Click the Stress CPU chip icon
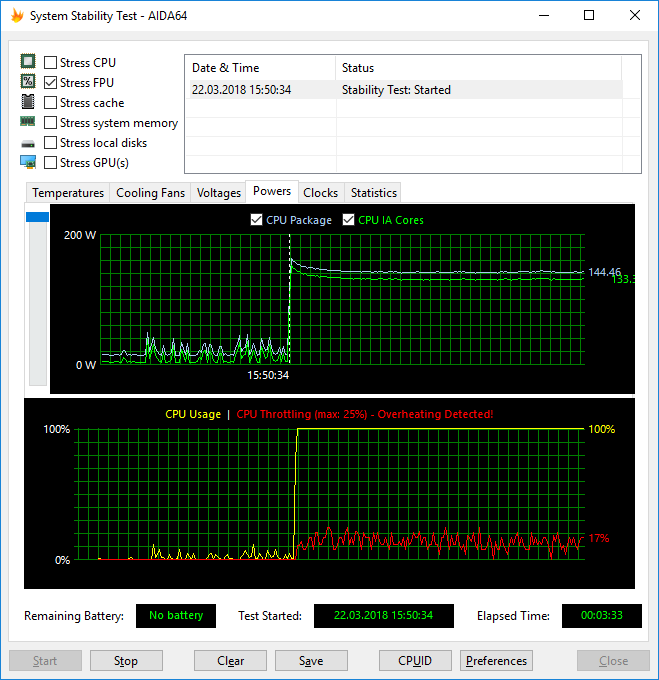This screenshot has width=659, height=680. click(x=28, y=62)
